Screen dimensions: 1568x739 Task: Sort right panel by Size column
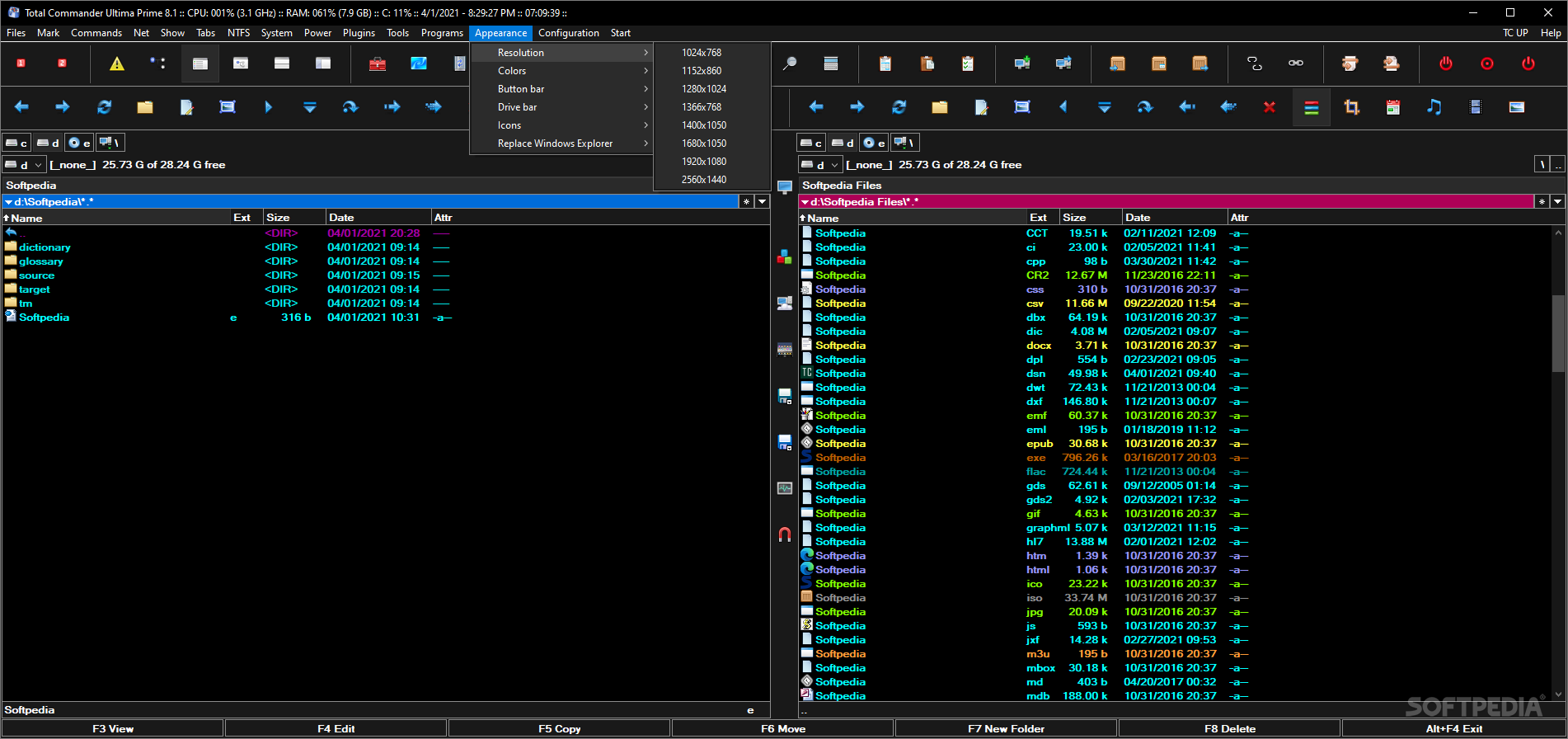click(x=1090, y=218)
